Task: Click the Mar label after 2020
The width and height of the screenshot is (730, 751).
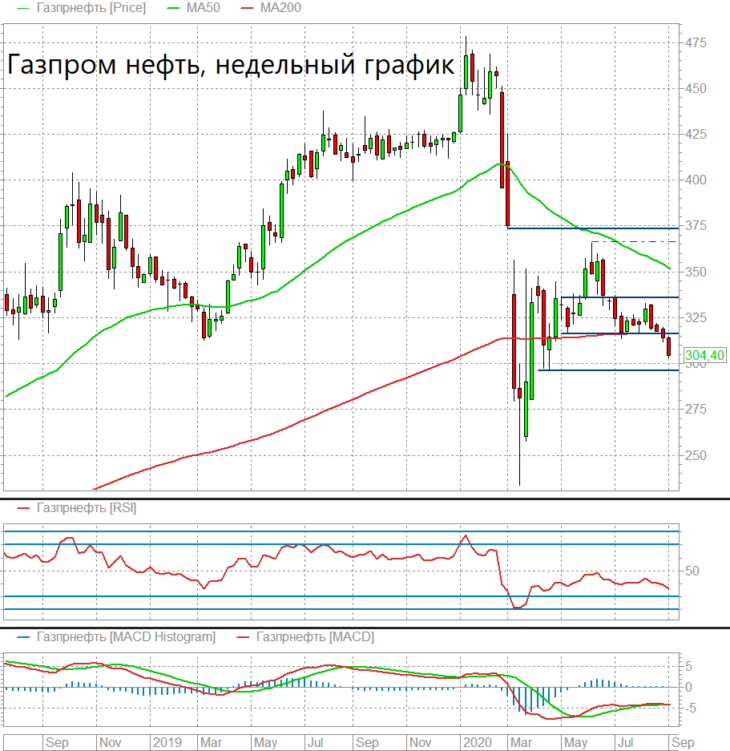Action: pyautogui.click(x=521, y=742)
